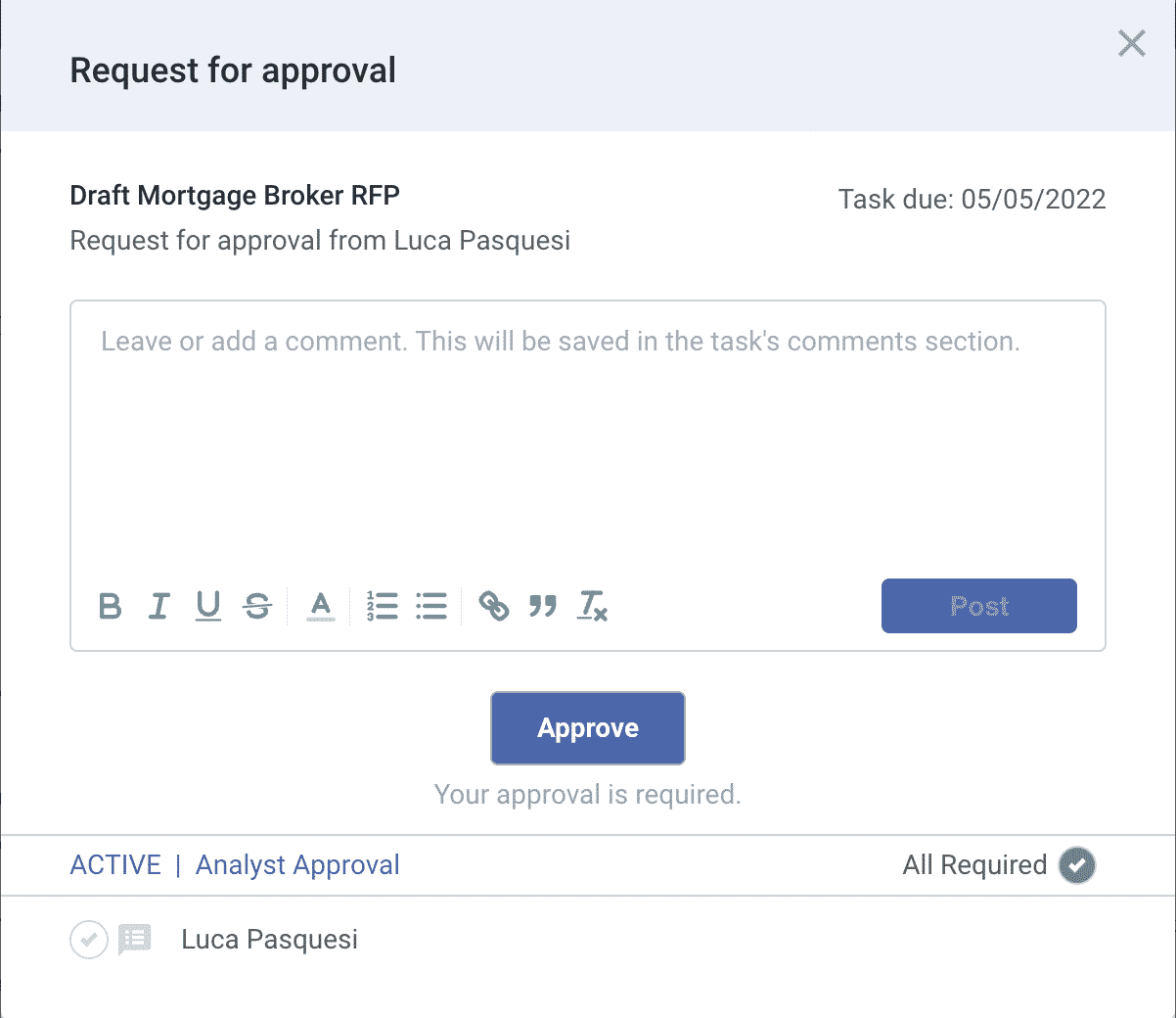Apply strikethrough formatting
This screenshot has height=1018, width=1176.
[257, 606]
